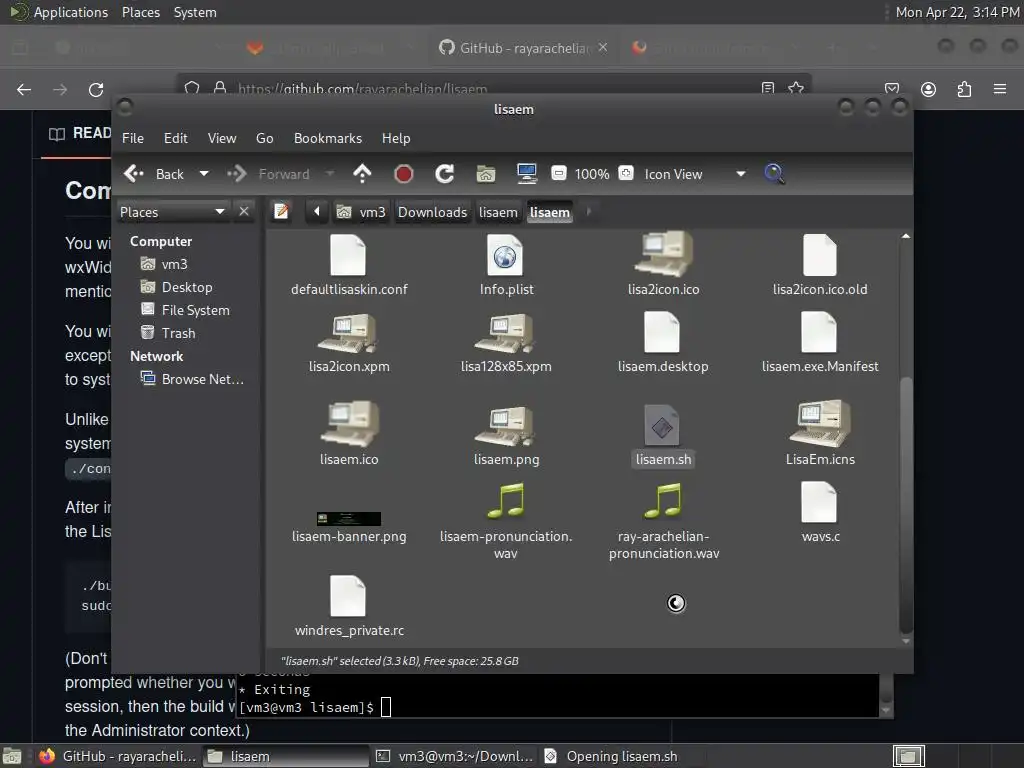Select lisaem.ico file
Viewport: 1024px width, 768px height.
(x=349, y=434)
